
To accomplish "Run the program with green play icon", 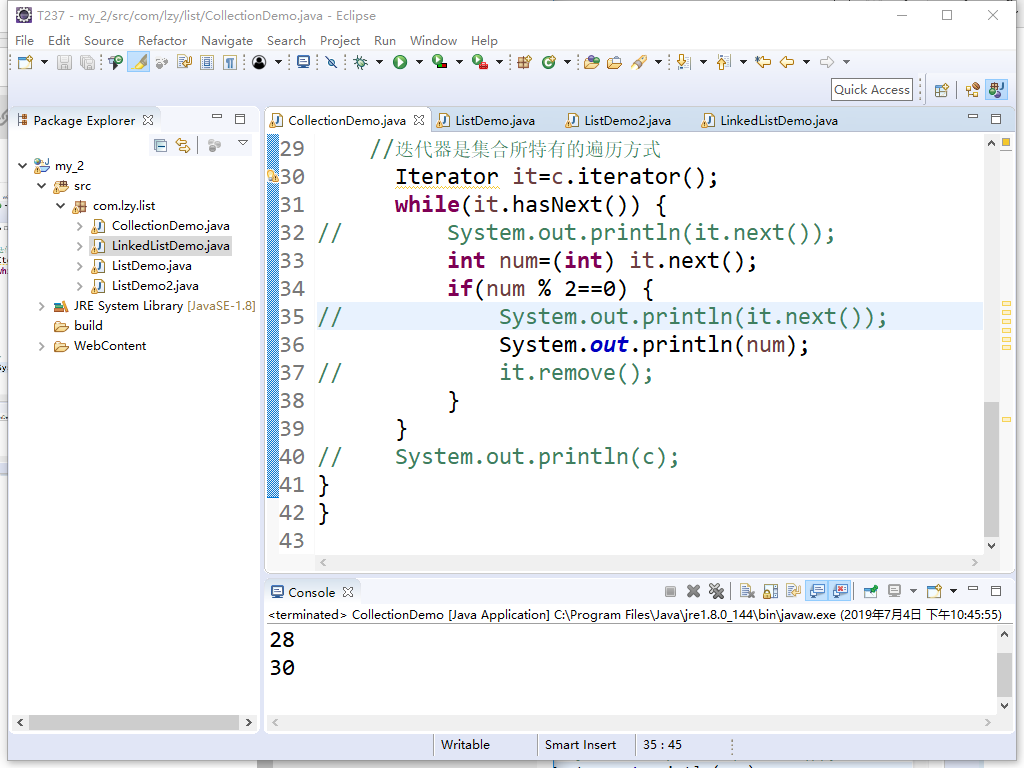I will 400,62.
